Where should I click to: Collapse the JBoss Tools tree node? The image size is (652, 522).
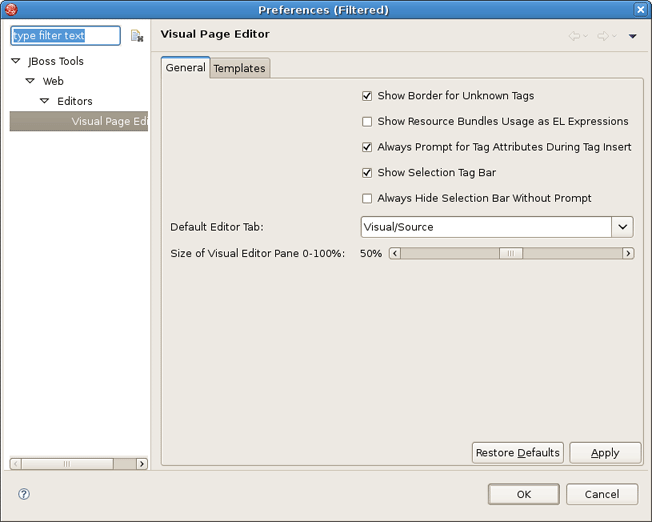pos(15,61)
